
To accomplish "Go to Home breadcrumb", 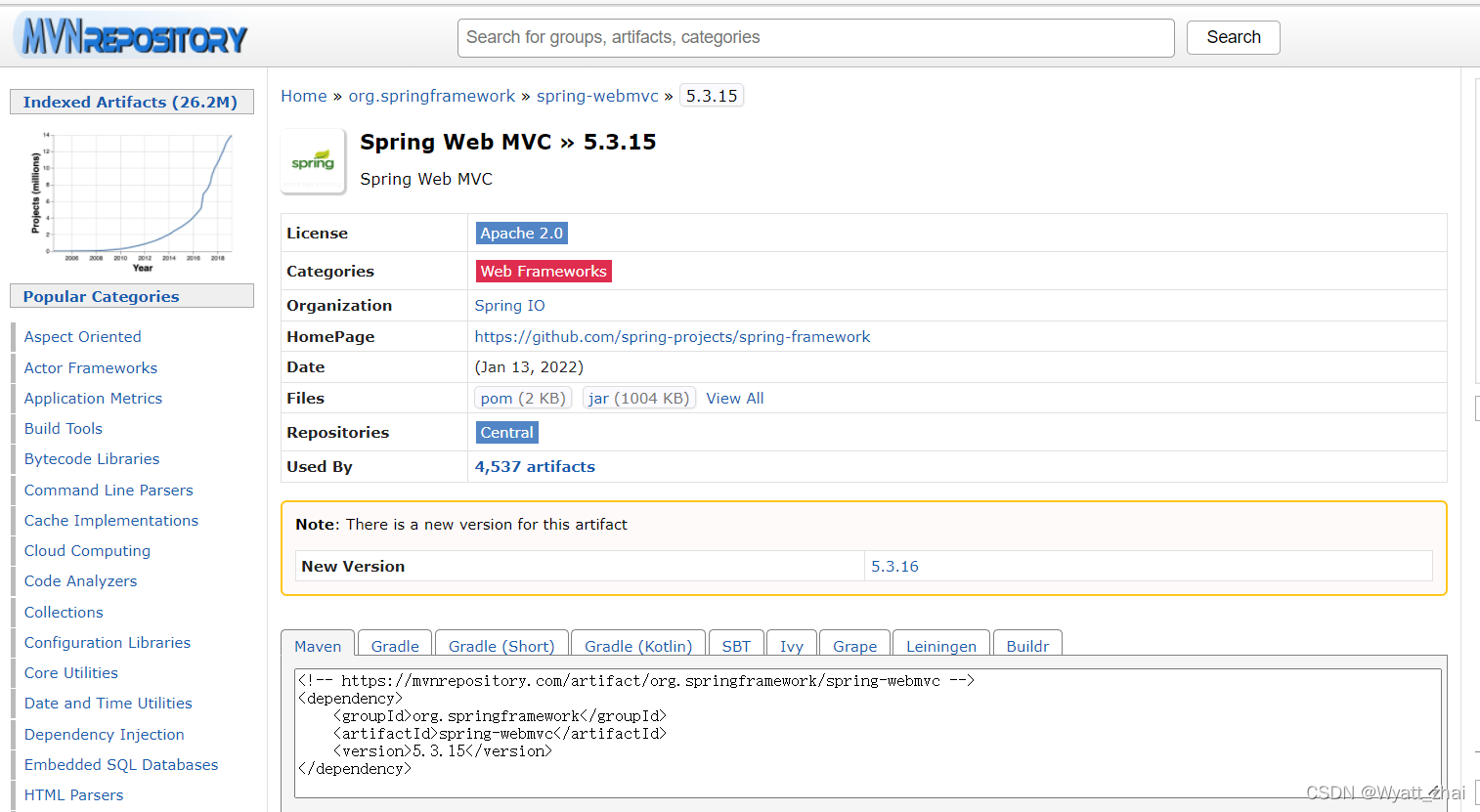I will pos(304,96).
